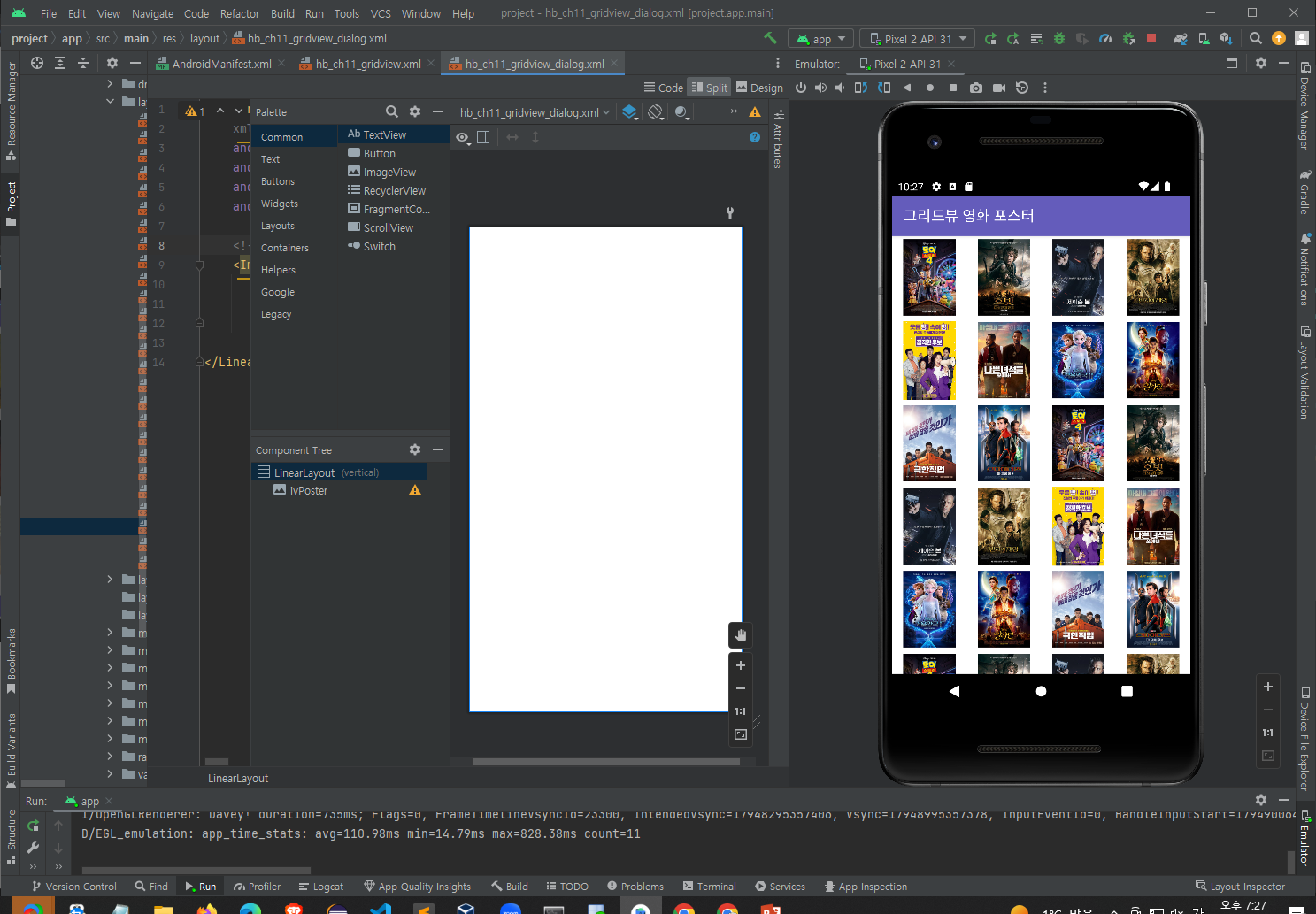Click first movie poster thumbnail in emulator
This screenshot has width=1316, height=914.
(x=929, y=277)
